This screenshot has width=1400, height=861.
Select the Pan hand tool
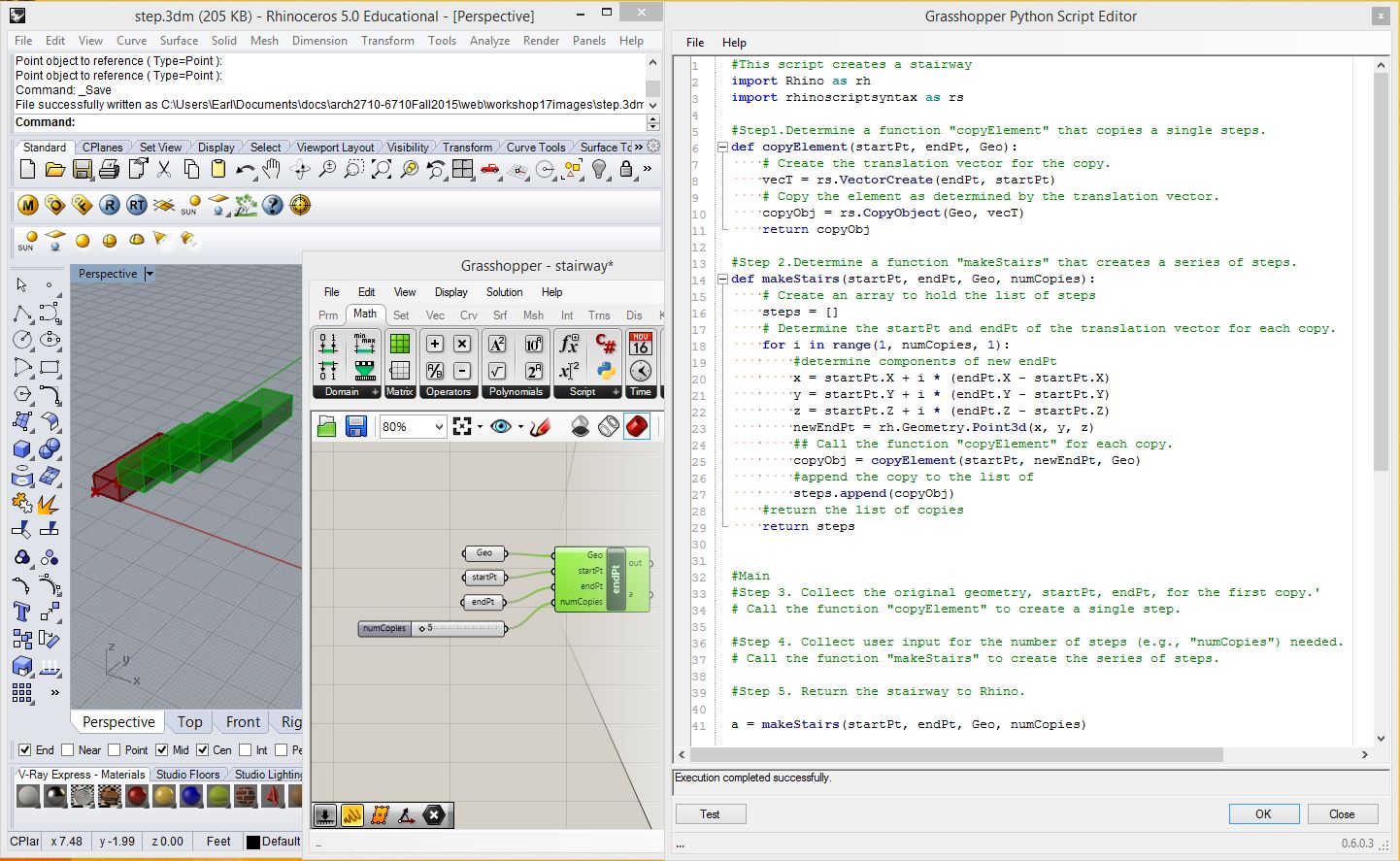point(272,170)
